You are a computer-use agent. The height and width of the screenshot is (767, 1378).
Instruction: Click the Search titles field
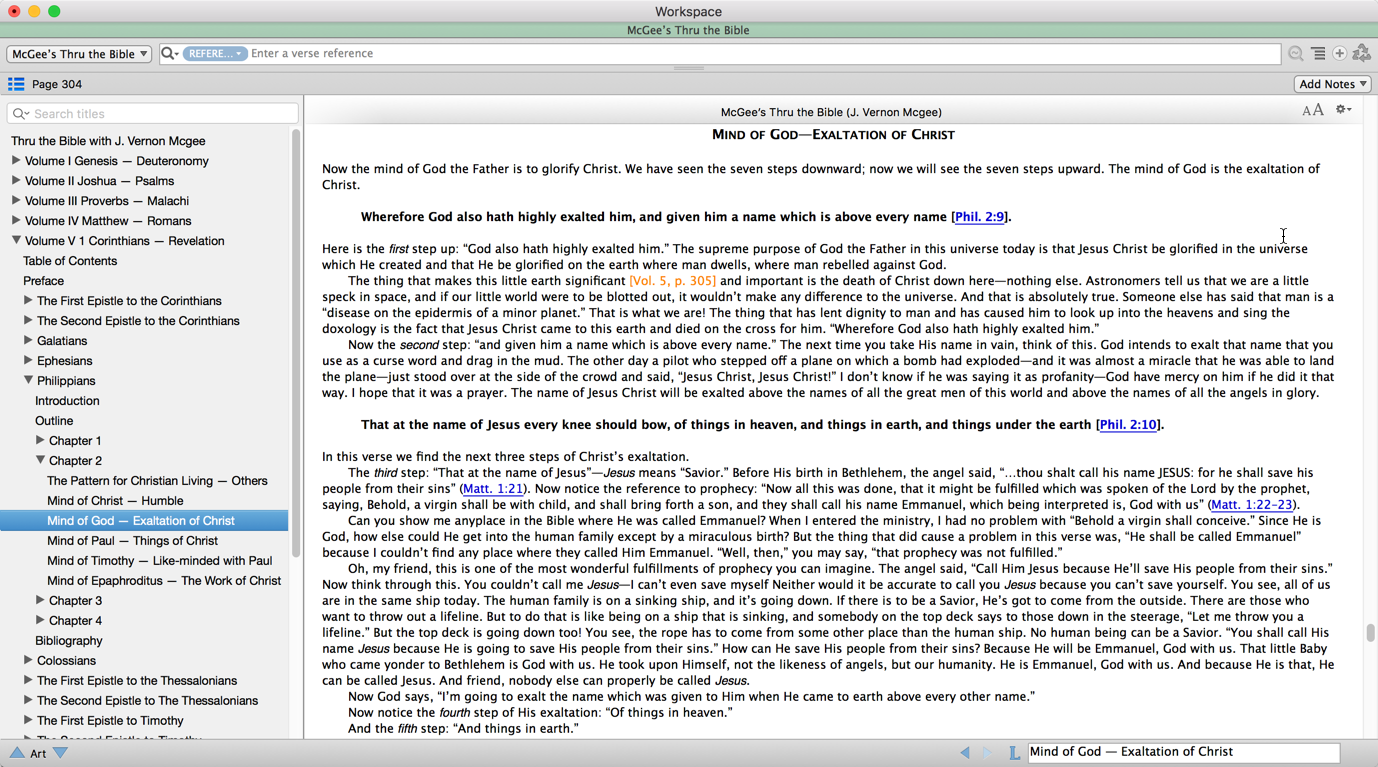153,114
